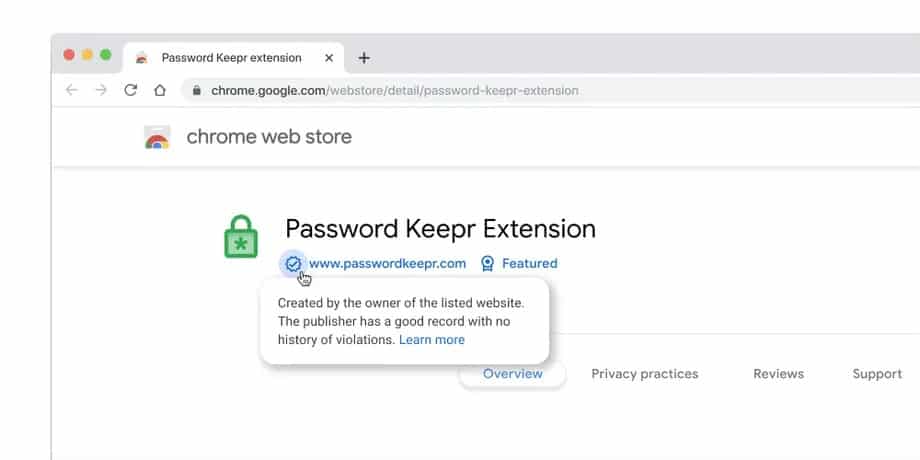Viewport: 920px width, 460px height.
Task: Switch to the Overview tab
Action: 513,374
